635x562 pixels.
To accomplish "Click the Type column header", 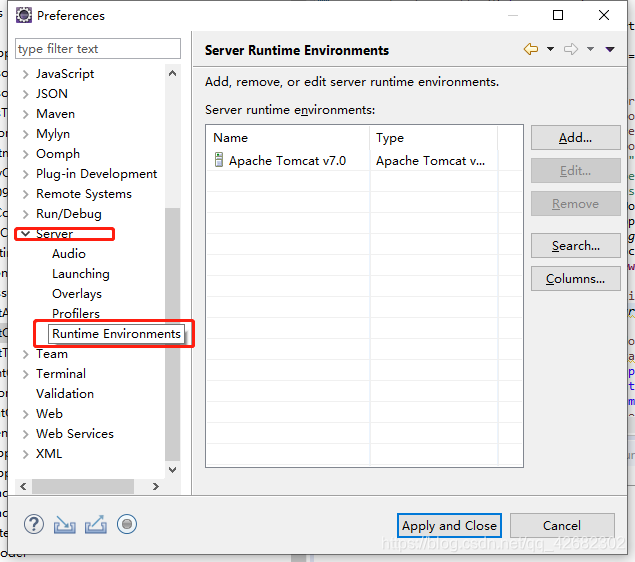I will point(433,138).
